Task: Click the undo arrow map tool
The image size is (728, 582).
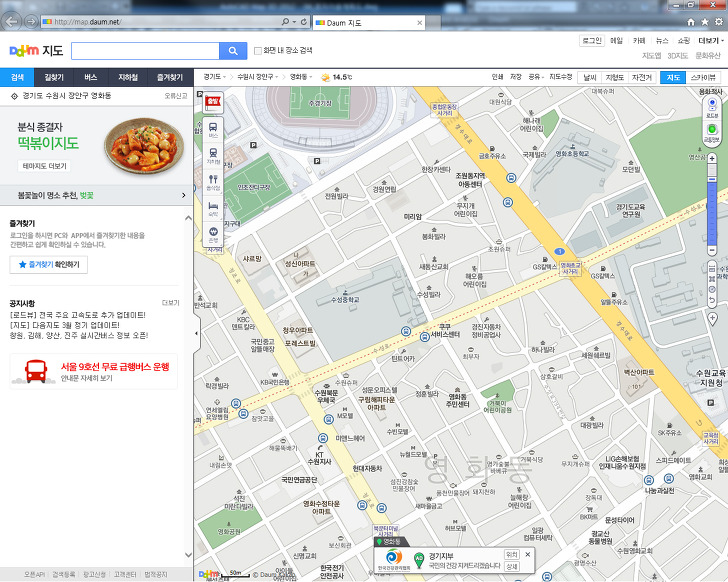Action: pyautogui.click(x=712, y=300)
